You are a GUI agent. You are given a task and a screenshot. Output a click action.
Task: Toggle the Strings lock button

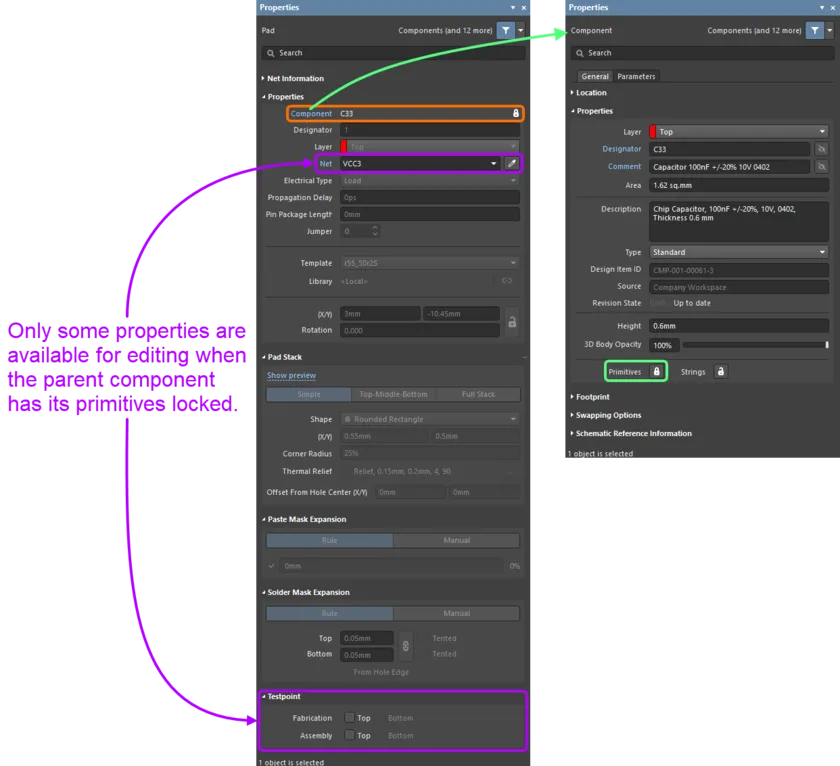721,371
